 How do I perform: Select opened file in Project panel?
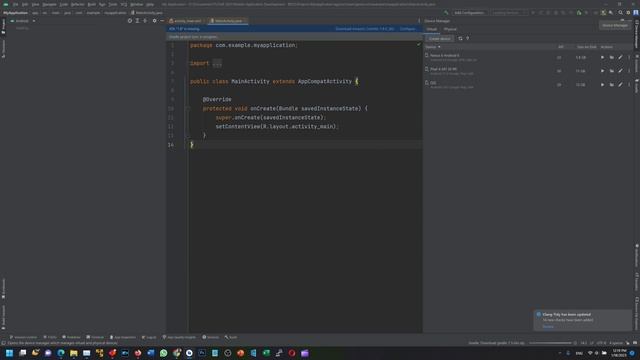[x=130, y=21]
